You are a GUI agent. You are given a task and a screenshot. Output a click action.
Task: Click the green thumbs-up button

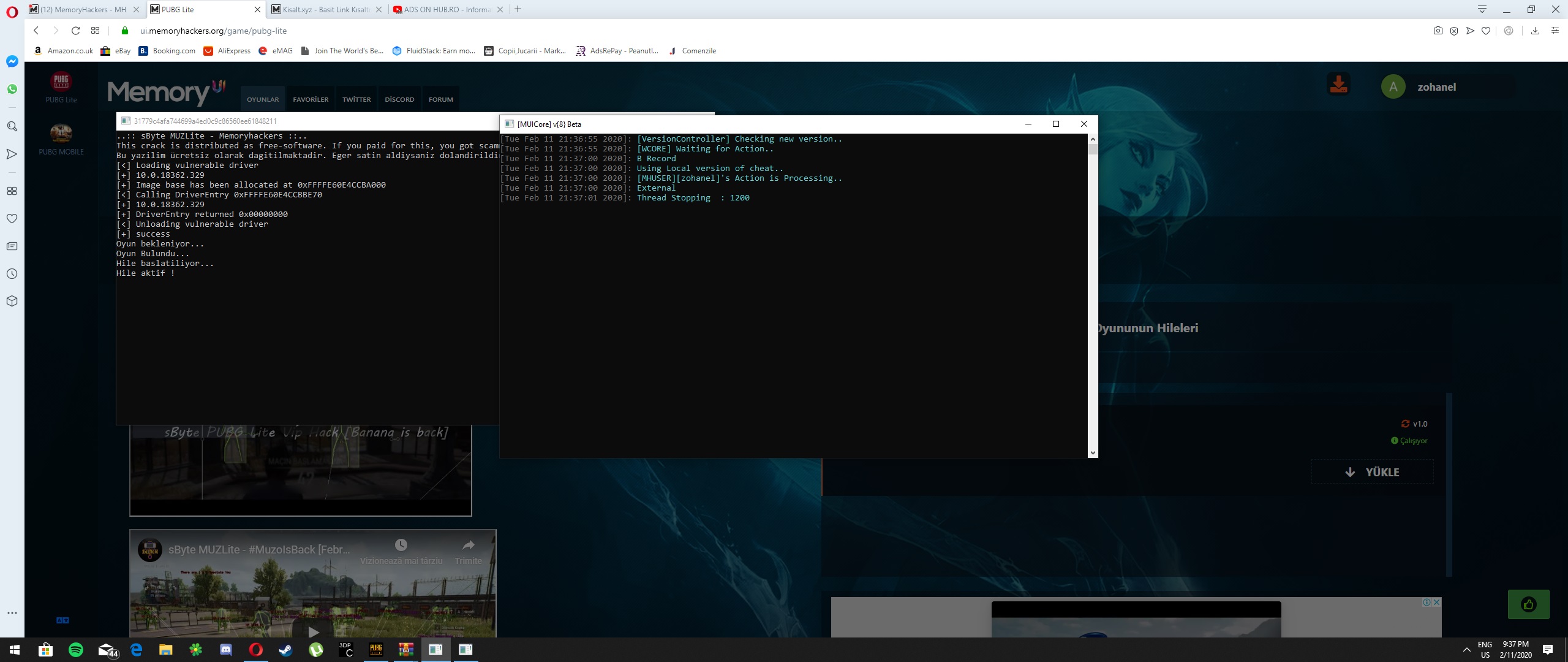1528,604
